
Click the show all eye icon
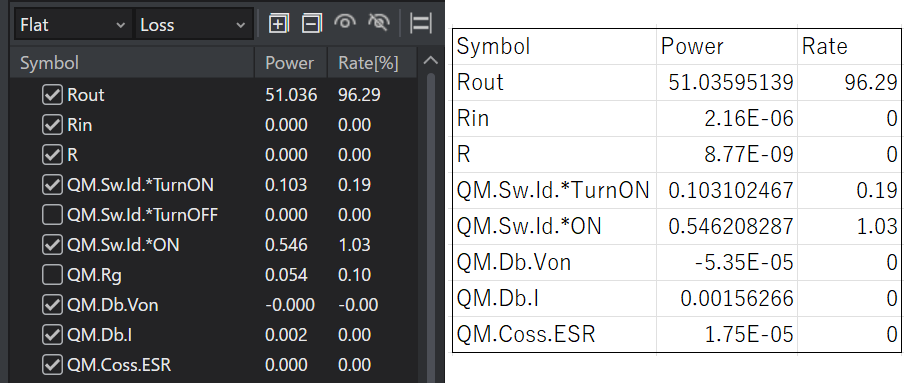click(x=345, y=23)
